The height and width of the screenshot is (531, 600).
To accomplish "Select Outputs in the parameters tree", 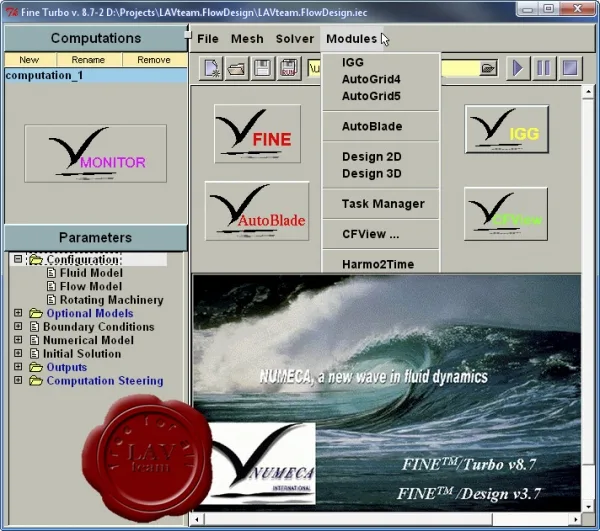I will 67,367.
